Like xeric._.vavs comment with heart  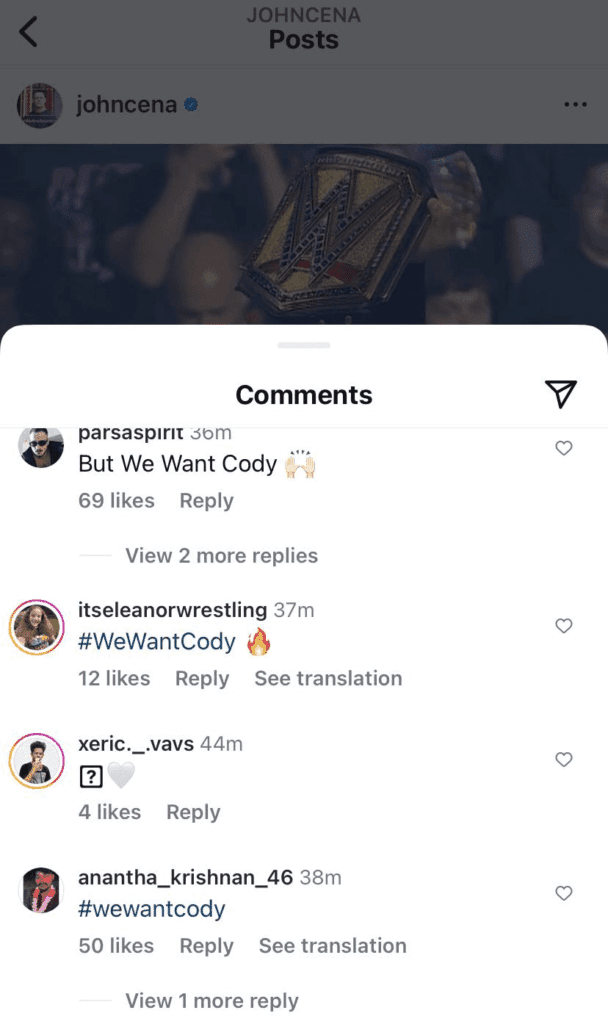pos(564,760)
